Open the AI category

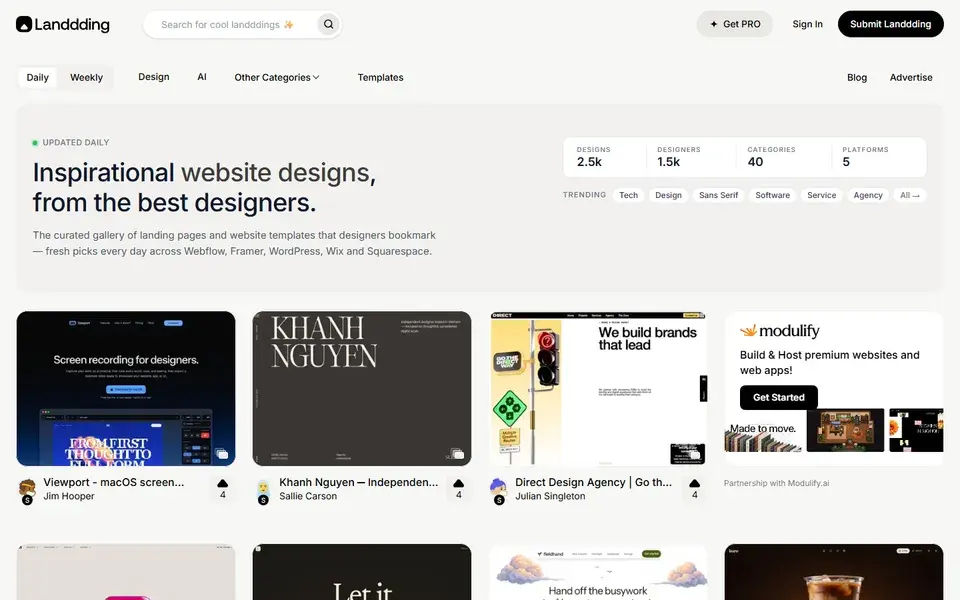[202, 77]
